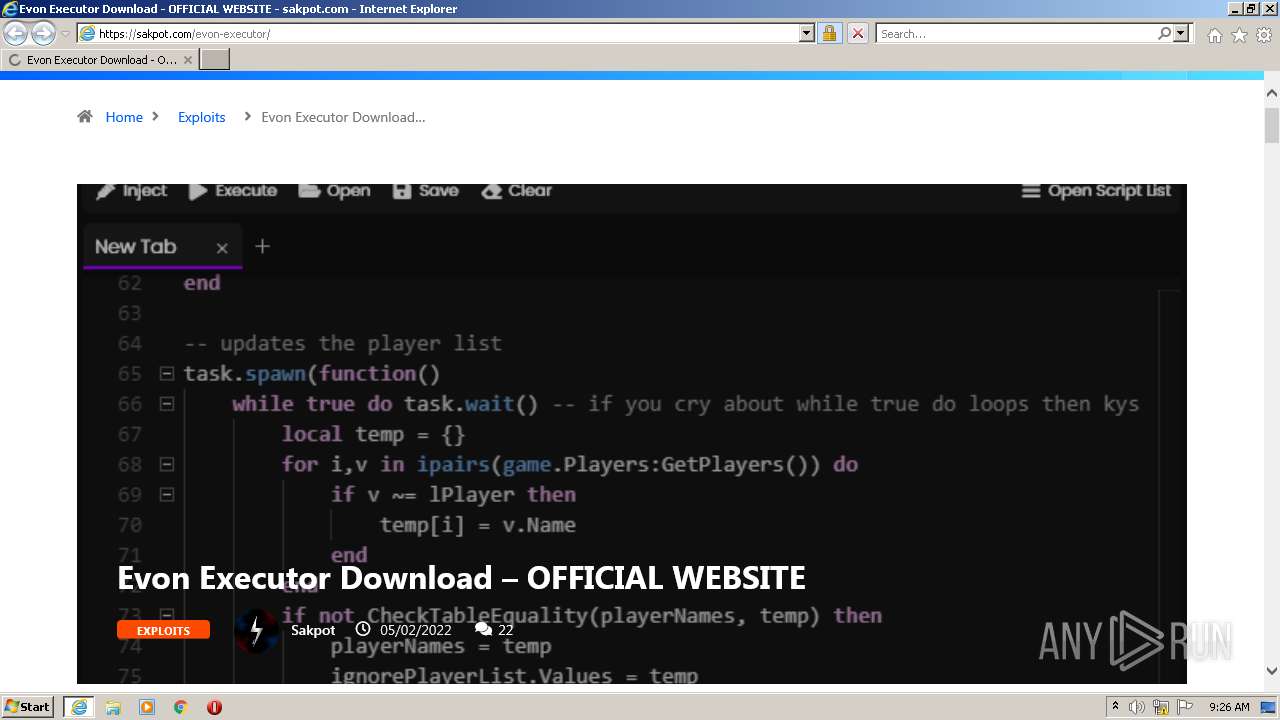
Task: Open the Exploits breadcrumb link
Action: tap(202, 117)
